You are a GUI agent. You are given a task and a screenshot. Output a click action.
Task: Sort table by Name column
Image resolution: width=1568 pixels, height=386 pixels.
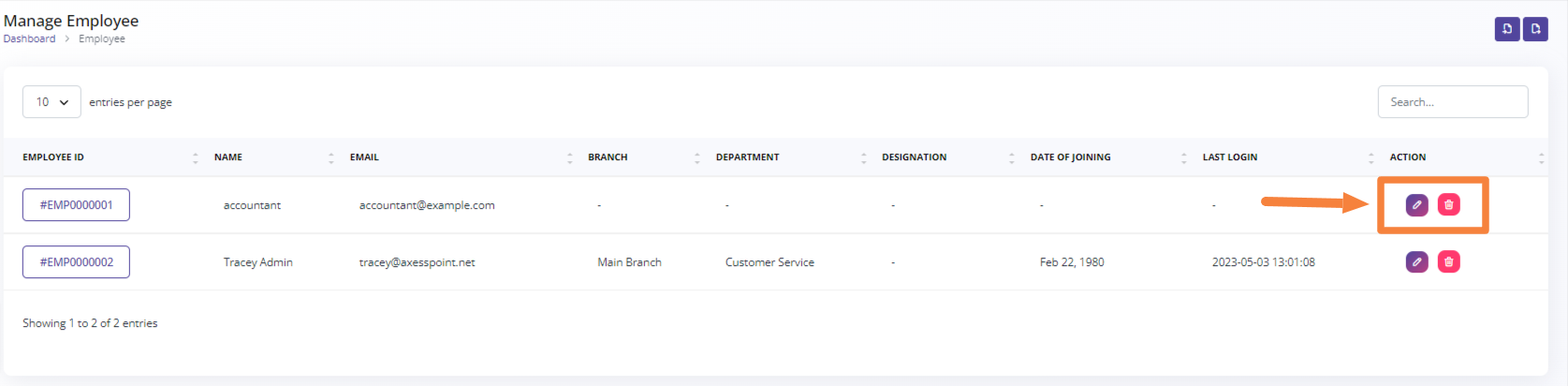coord(228,157)
